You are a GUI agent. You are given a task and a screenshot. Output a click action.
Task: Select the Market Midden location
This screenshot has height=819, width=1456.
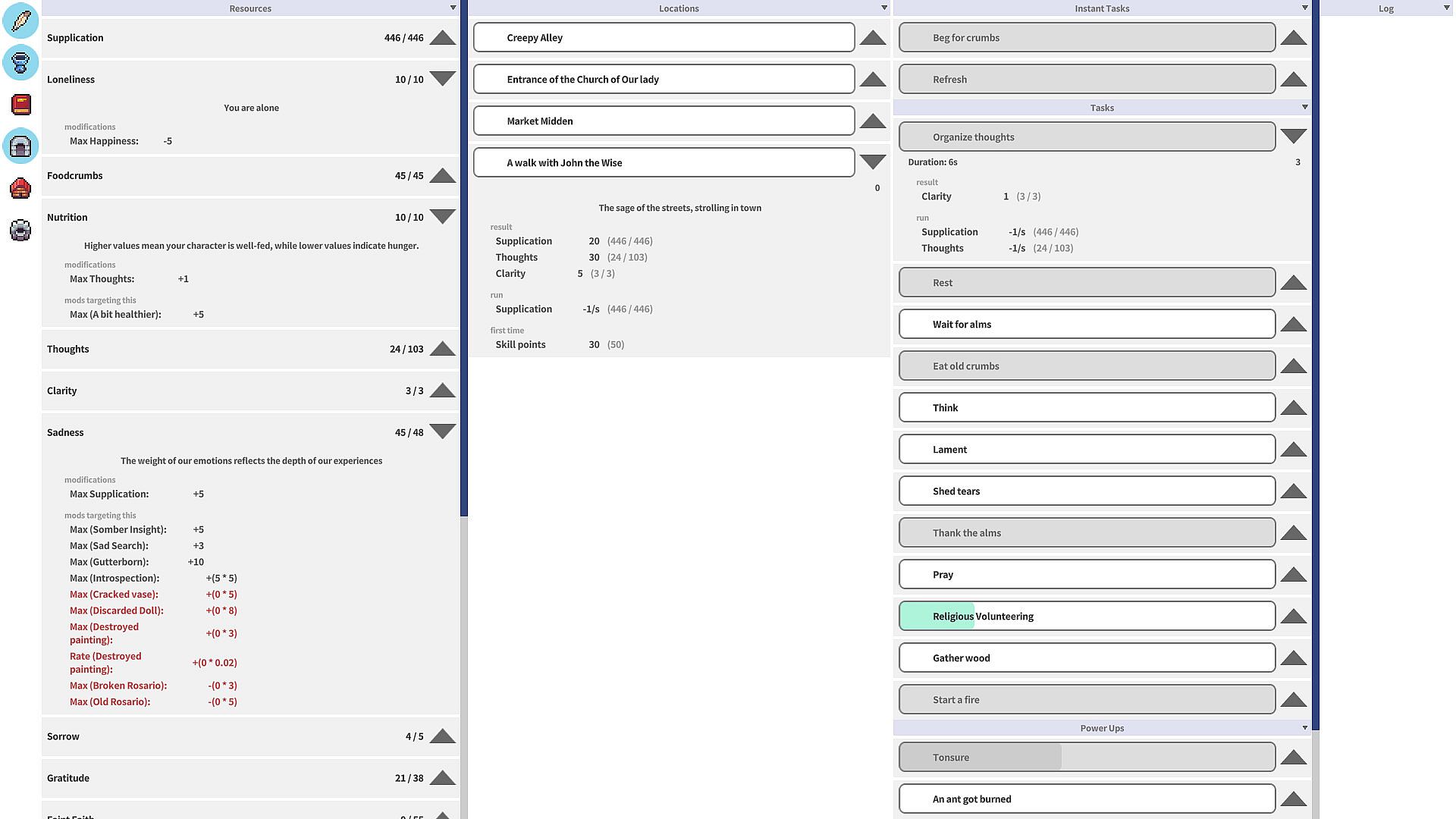(x=664, y=121)
